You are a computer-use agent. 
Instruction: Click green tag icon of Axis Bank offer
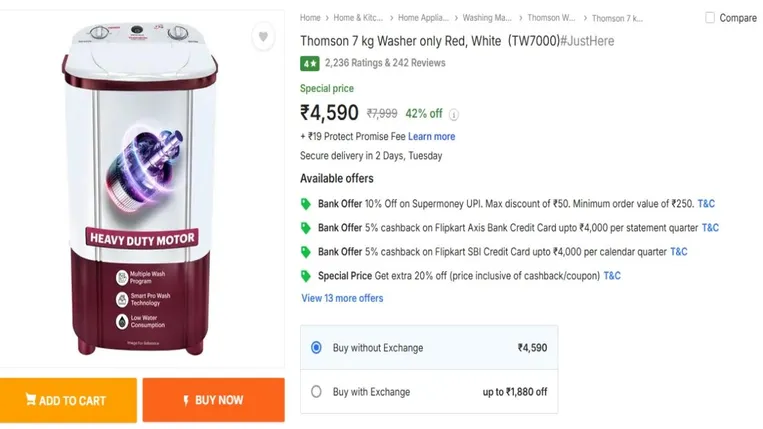tap(306, 228)
